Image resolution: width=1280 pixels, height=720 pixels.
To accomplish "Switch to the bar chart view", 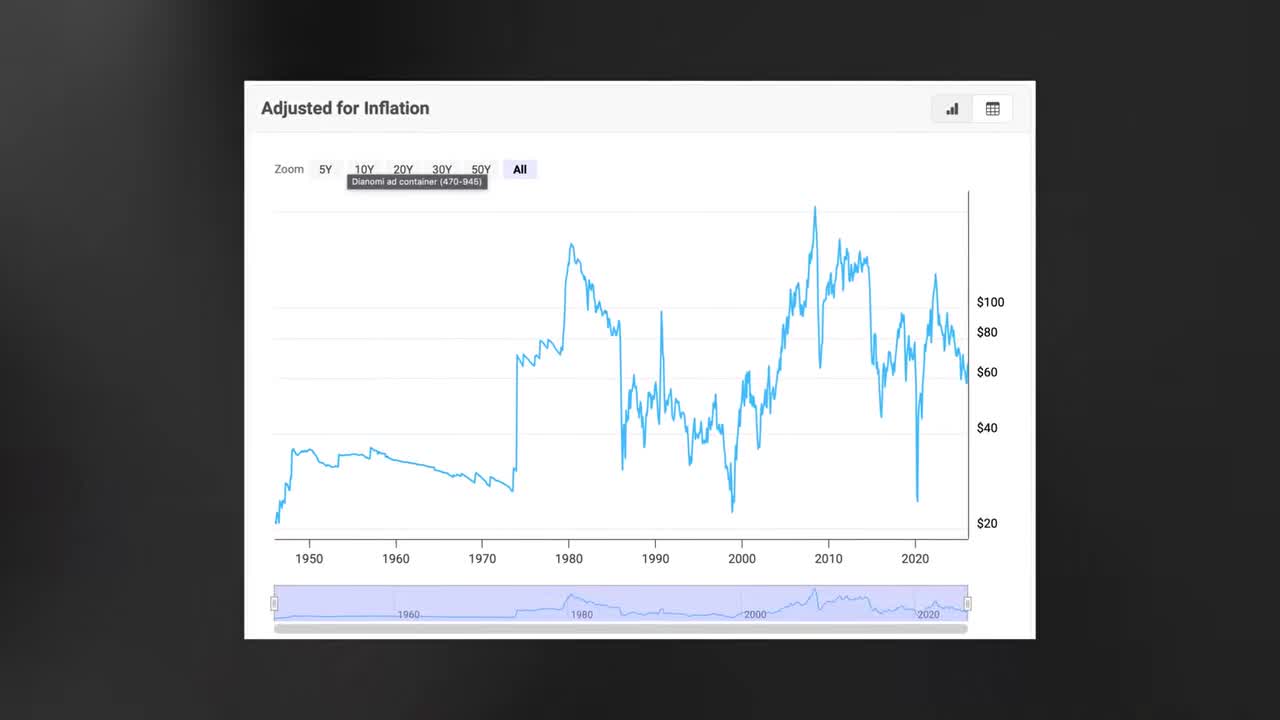I will click(x=951, y=109).
